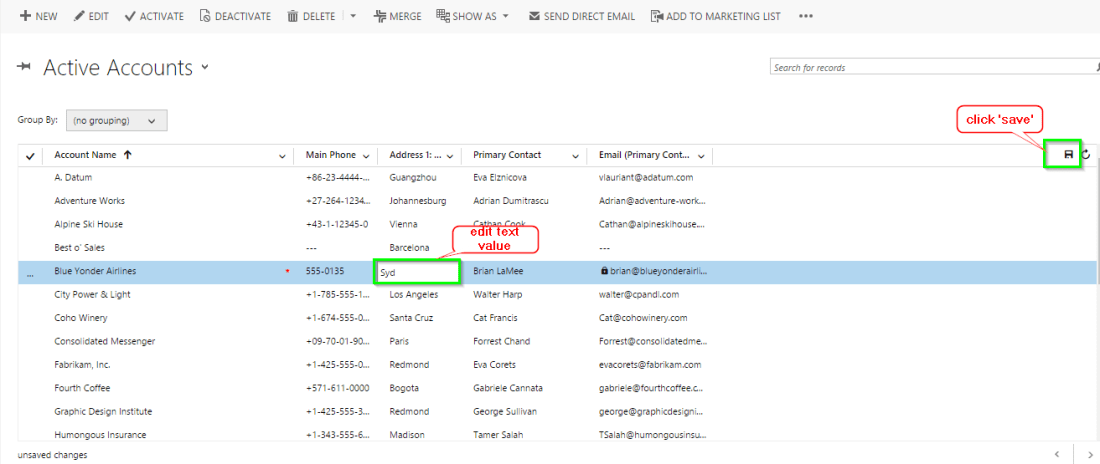Toggle the select-all checkmark in header
This screenshot has width=1100, height=464.
(x=30, y=156)
